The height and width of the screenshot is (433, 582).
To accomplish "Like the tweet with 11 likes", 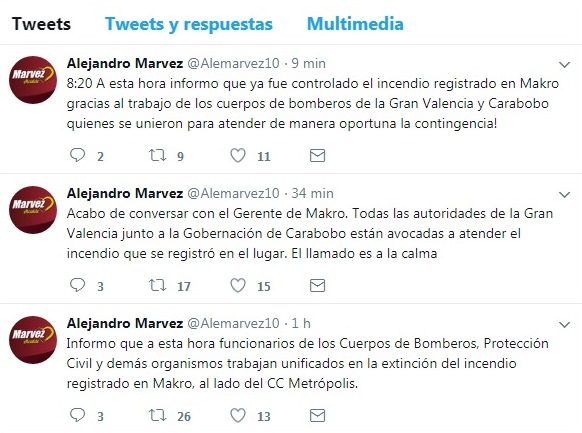I will click(x=238, y=155).
